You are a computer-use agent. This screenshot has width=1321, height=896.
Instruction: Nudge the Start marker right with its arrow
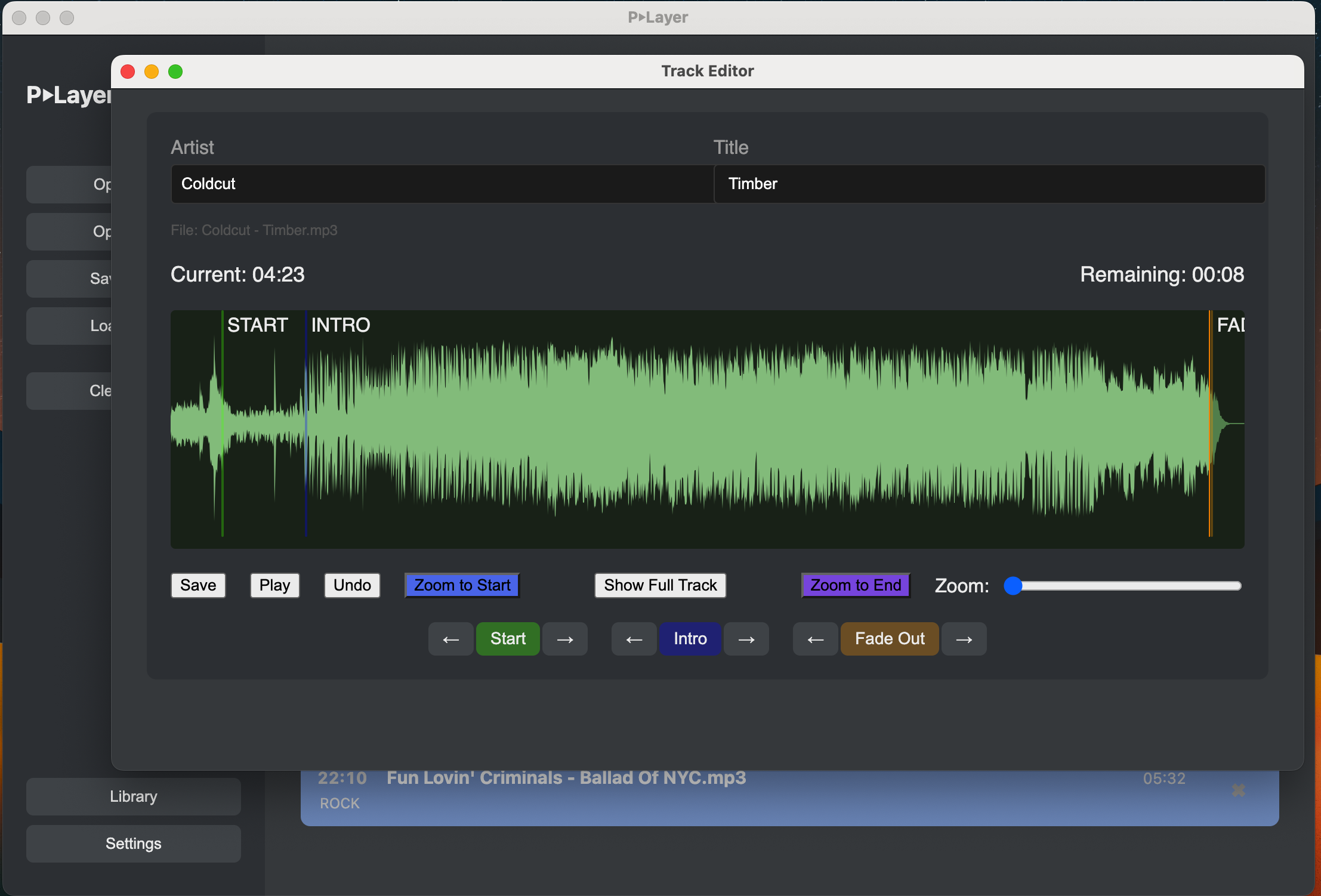pos(564,638)
